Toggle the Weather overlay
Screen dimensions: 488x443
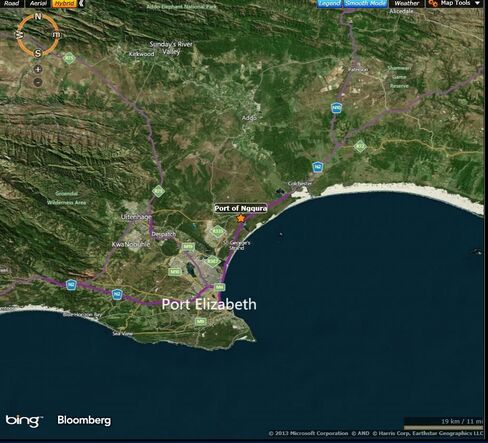pos(407,3)
